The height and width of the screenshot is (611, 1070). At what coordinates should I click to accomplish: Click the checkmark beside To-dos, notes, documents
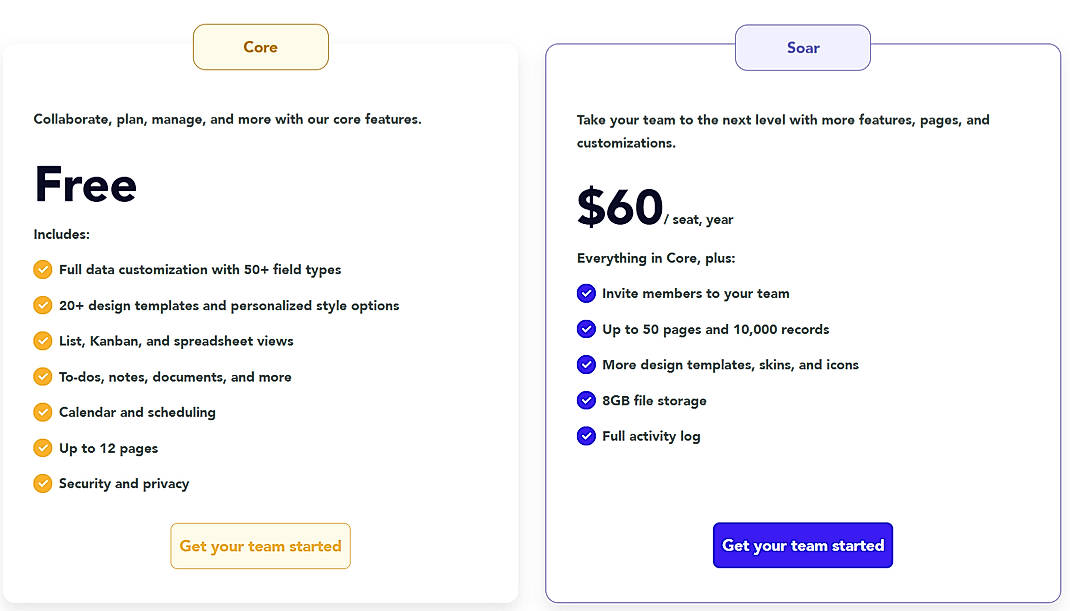pos(42,376)
